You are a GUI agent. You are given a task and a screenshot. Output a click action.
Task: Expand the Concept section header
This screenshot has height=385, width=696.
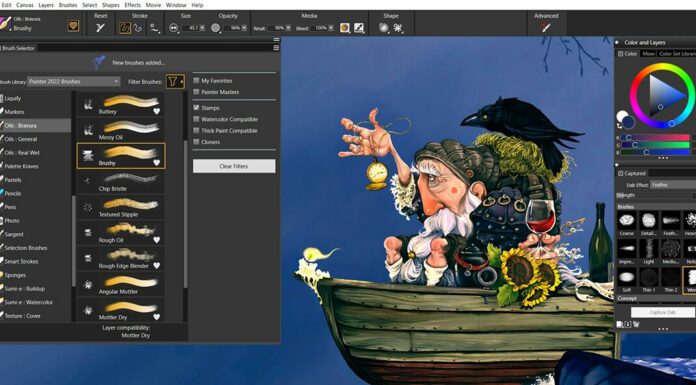656,299
